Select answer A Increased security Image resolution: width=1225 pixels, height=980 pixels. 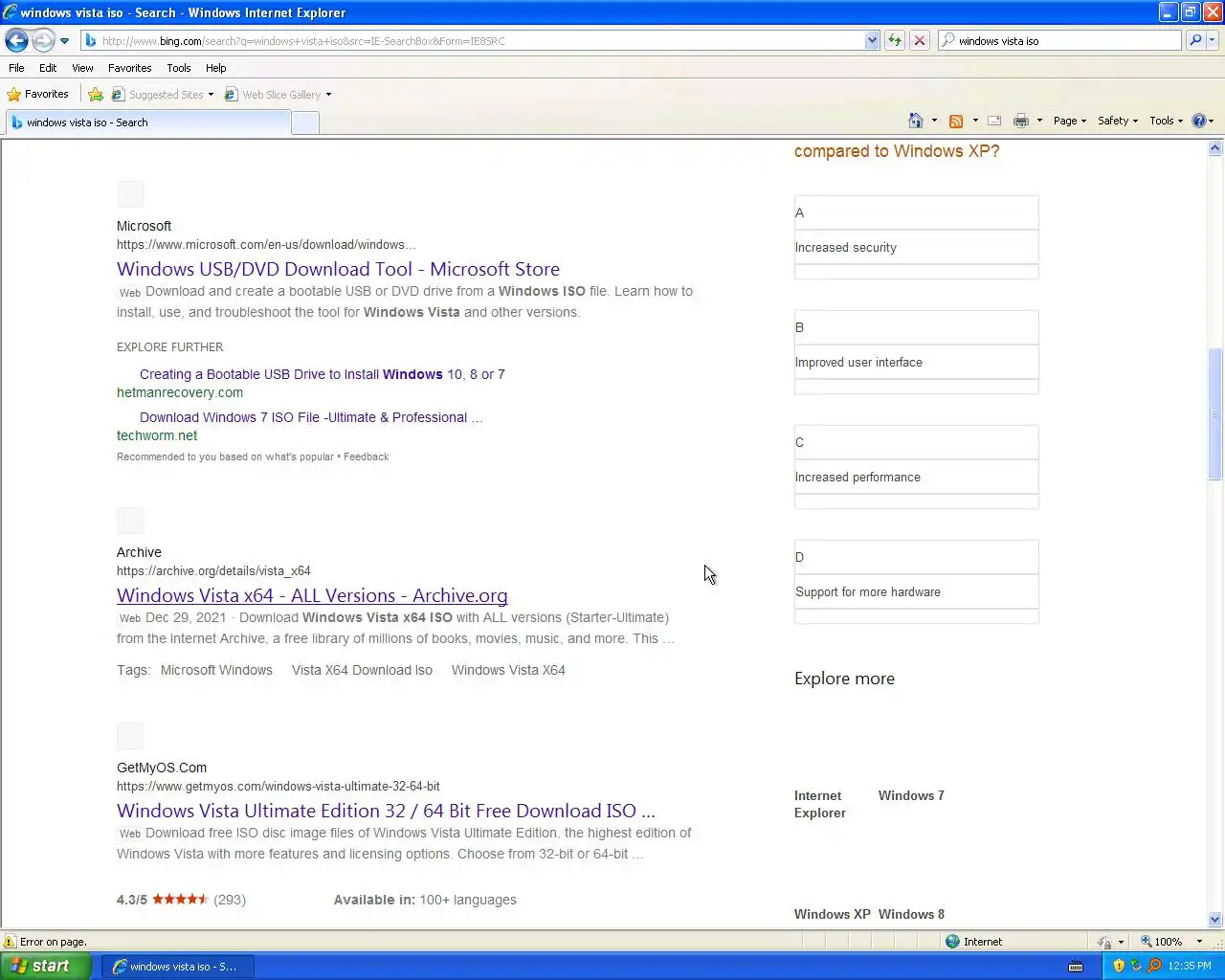916,237
